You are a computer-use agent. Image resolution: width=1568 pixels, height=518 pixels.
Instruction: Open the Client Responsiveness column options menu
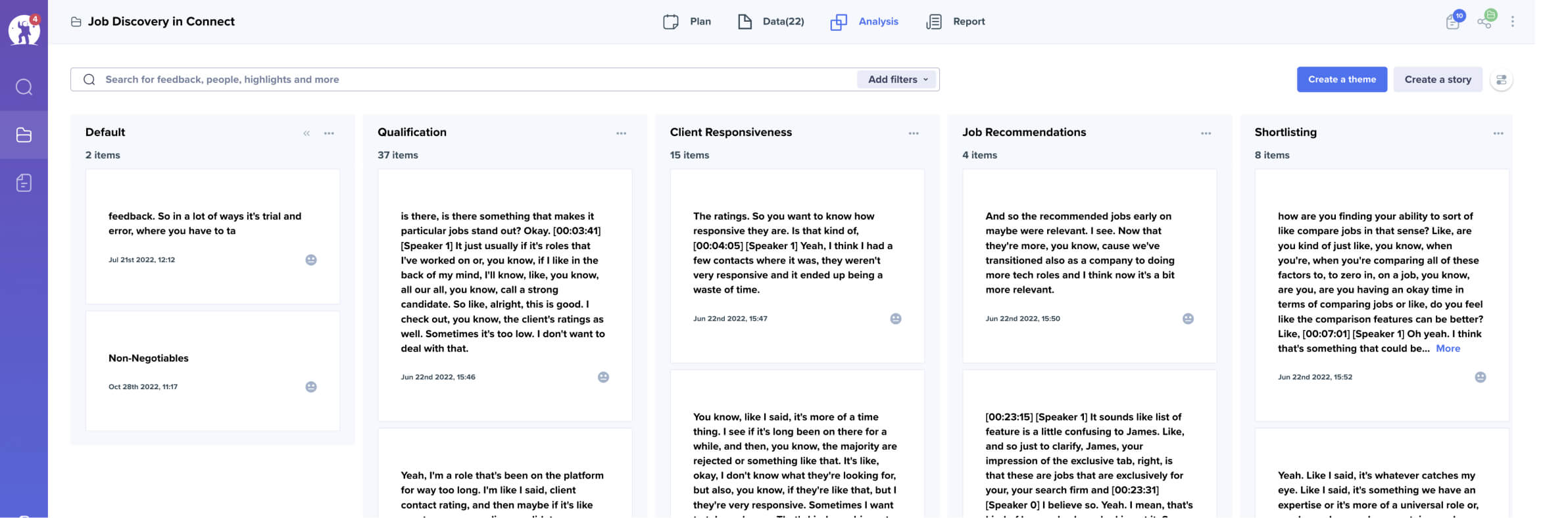pyautogui.click(x=914, y=133)
